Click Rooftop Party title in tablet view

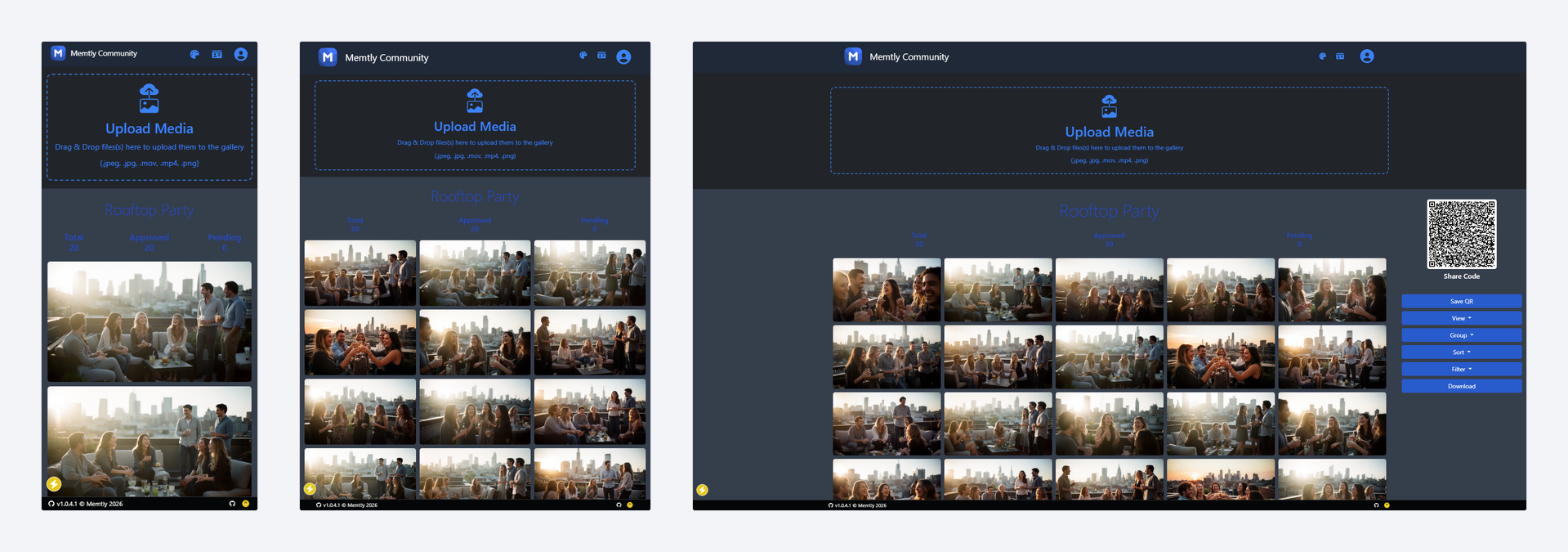pos(475,197)
